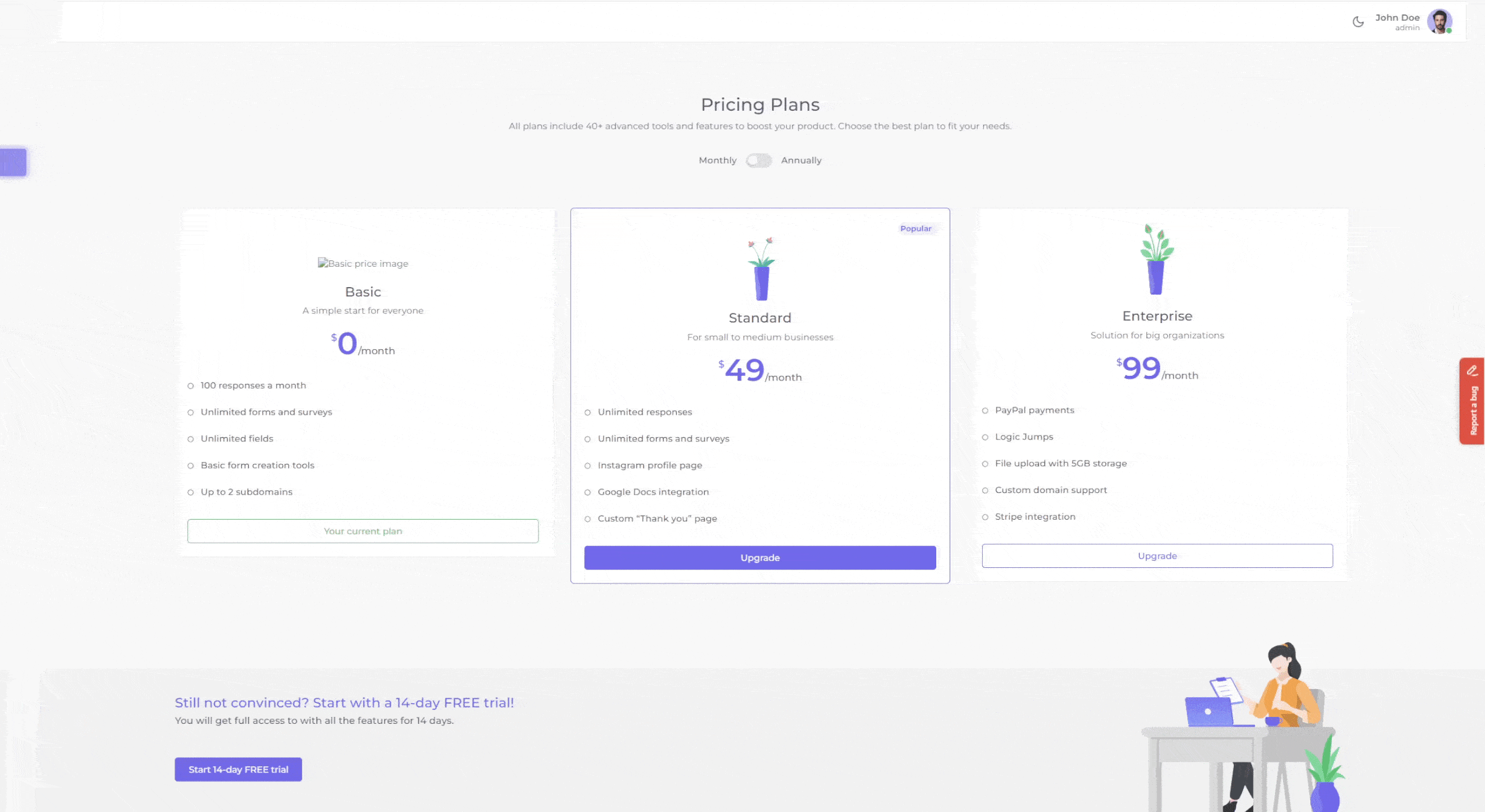
Task: Open John Doe user avatar menu
Action: coord(1439,21)
